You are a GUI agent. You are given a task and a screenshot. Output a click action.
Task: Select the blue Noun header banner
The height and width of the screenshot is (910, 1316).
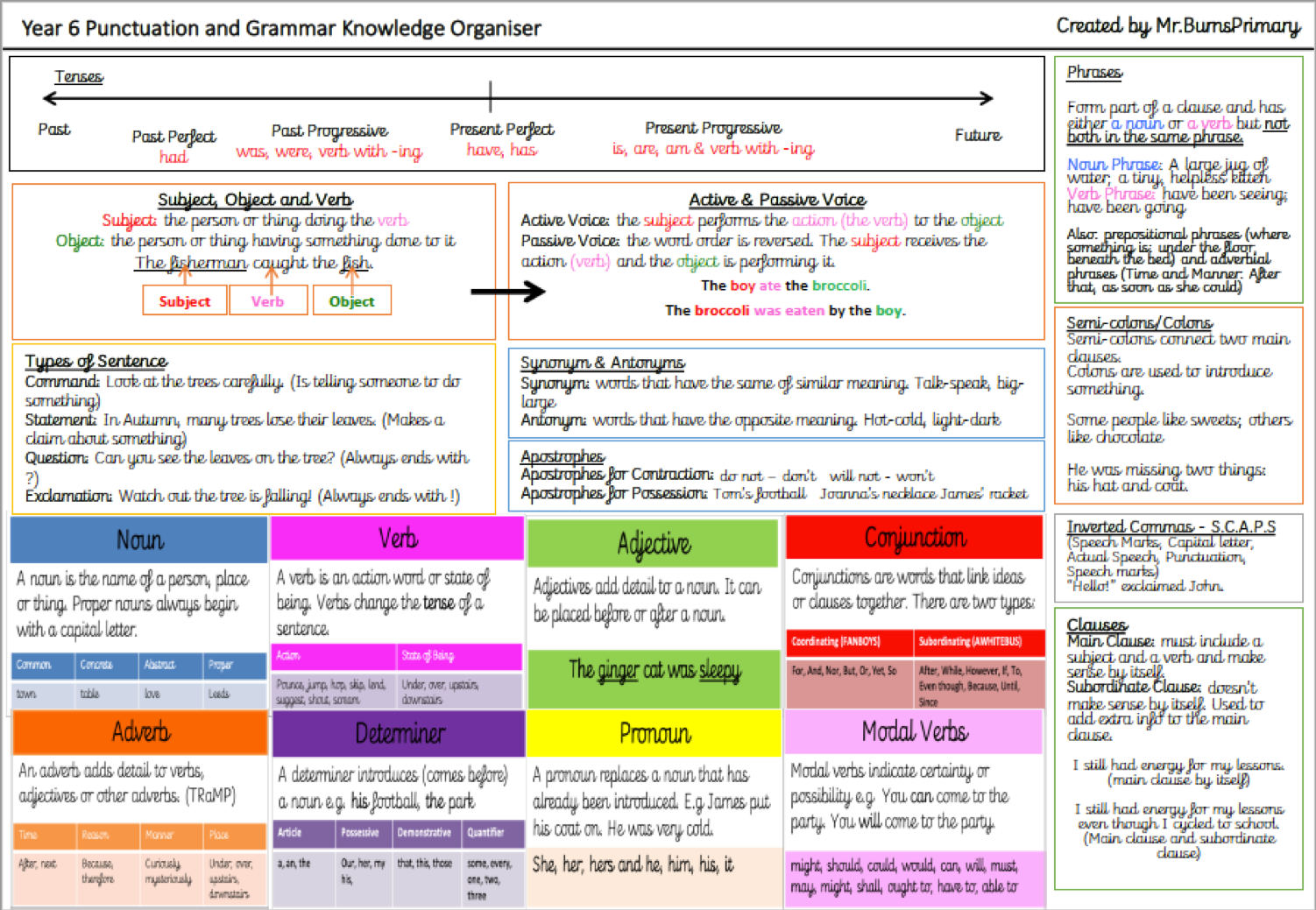139,540
